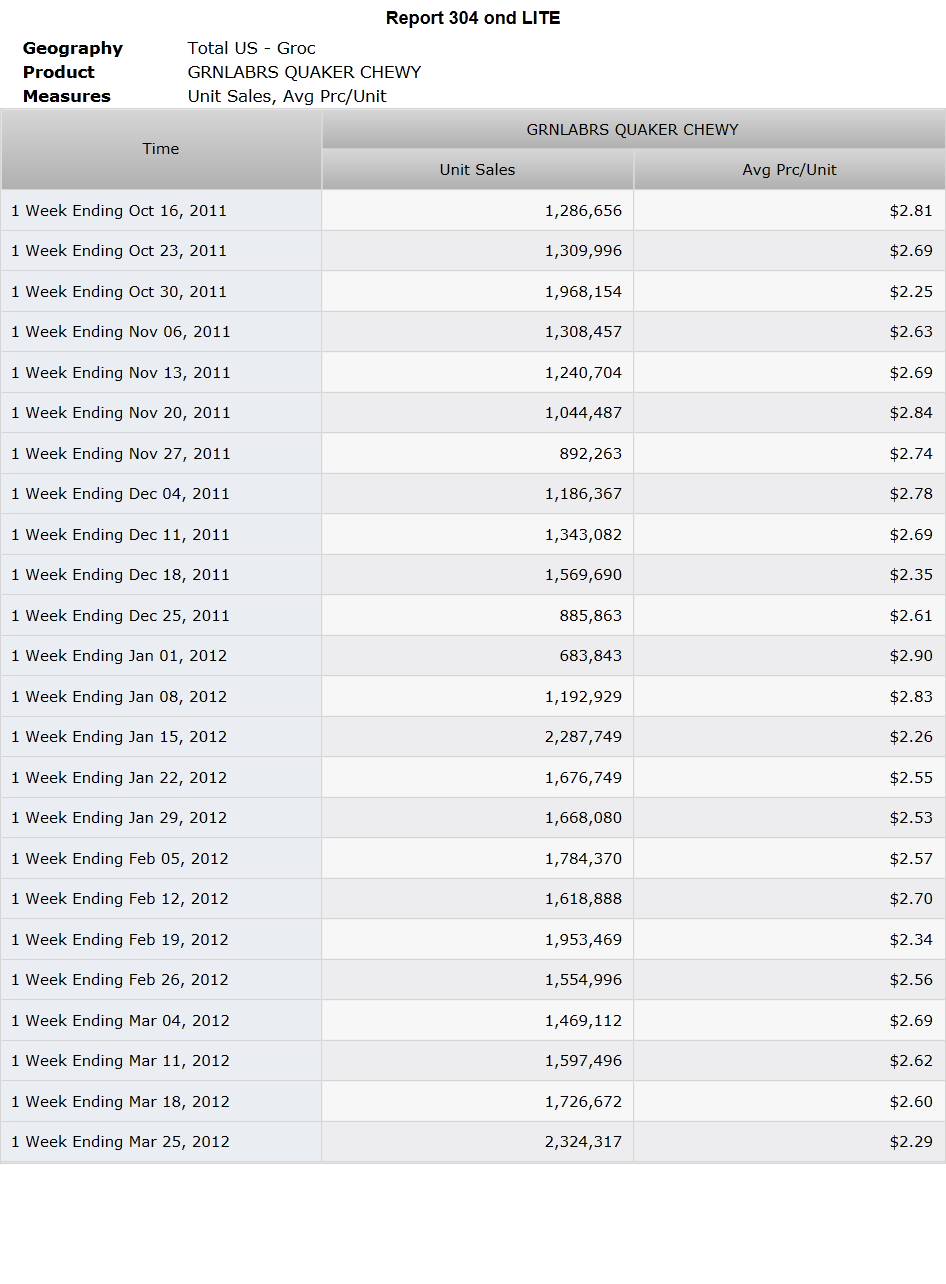Select row 1 Week Ending Mar 18, 2012

(x=473, y=1102)
